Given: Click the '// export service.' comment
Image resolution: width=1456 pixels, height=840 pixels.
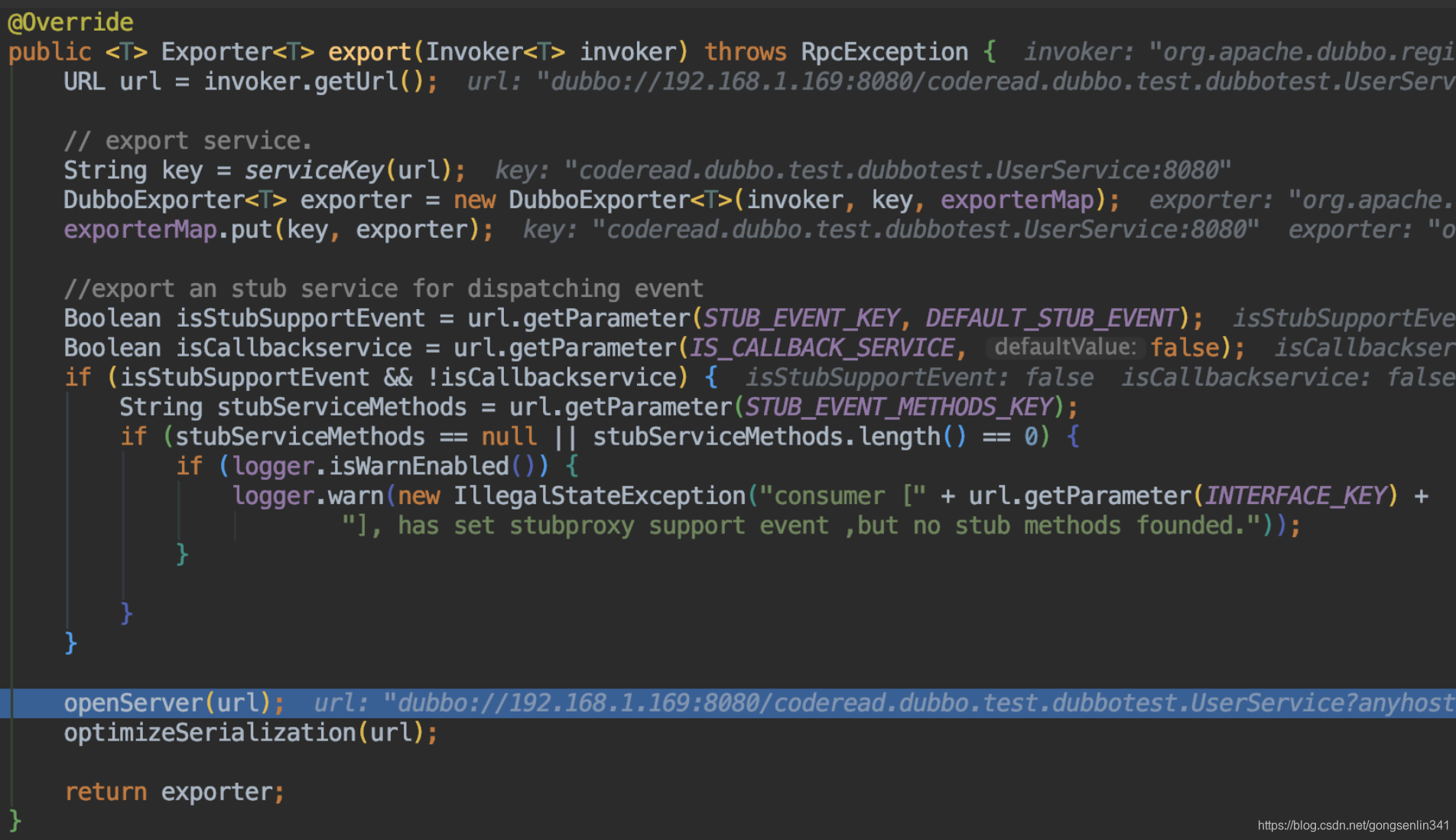Looking at the screenshot, I should pos(187,141).
